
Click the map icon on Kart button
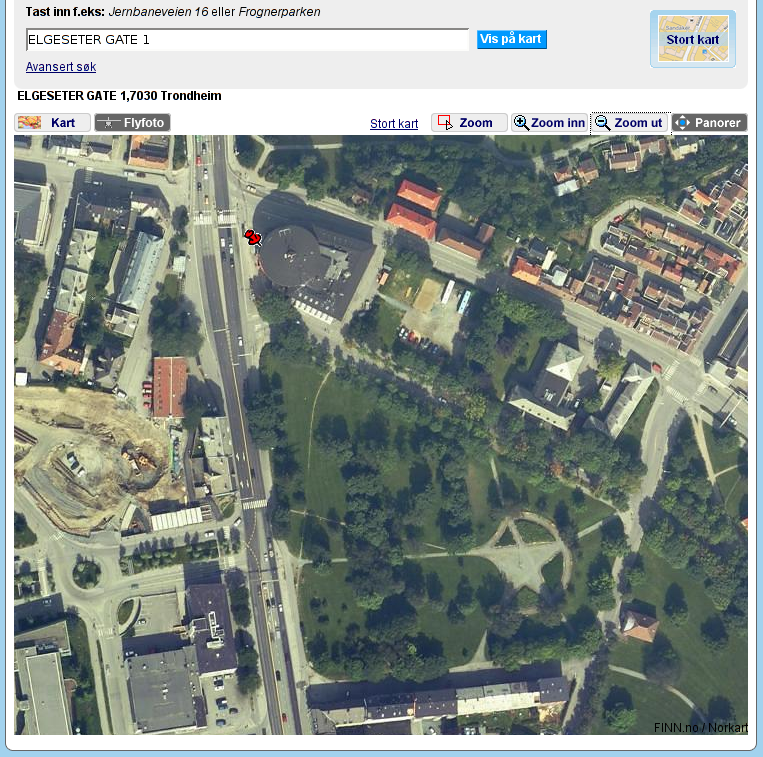point(29,123)
